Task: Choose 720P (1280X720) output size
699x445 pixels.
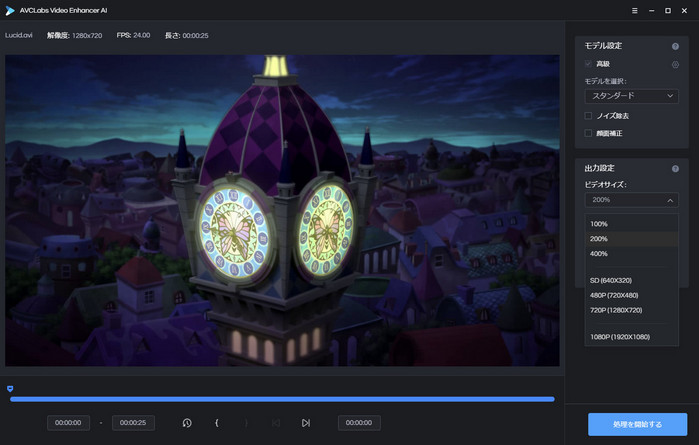Action: pos(631,310)
